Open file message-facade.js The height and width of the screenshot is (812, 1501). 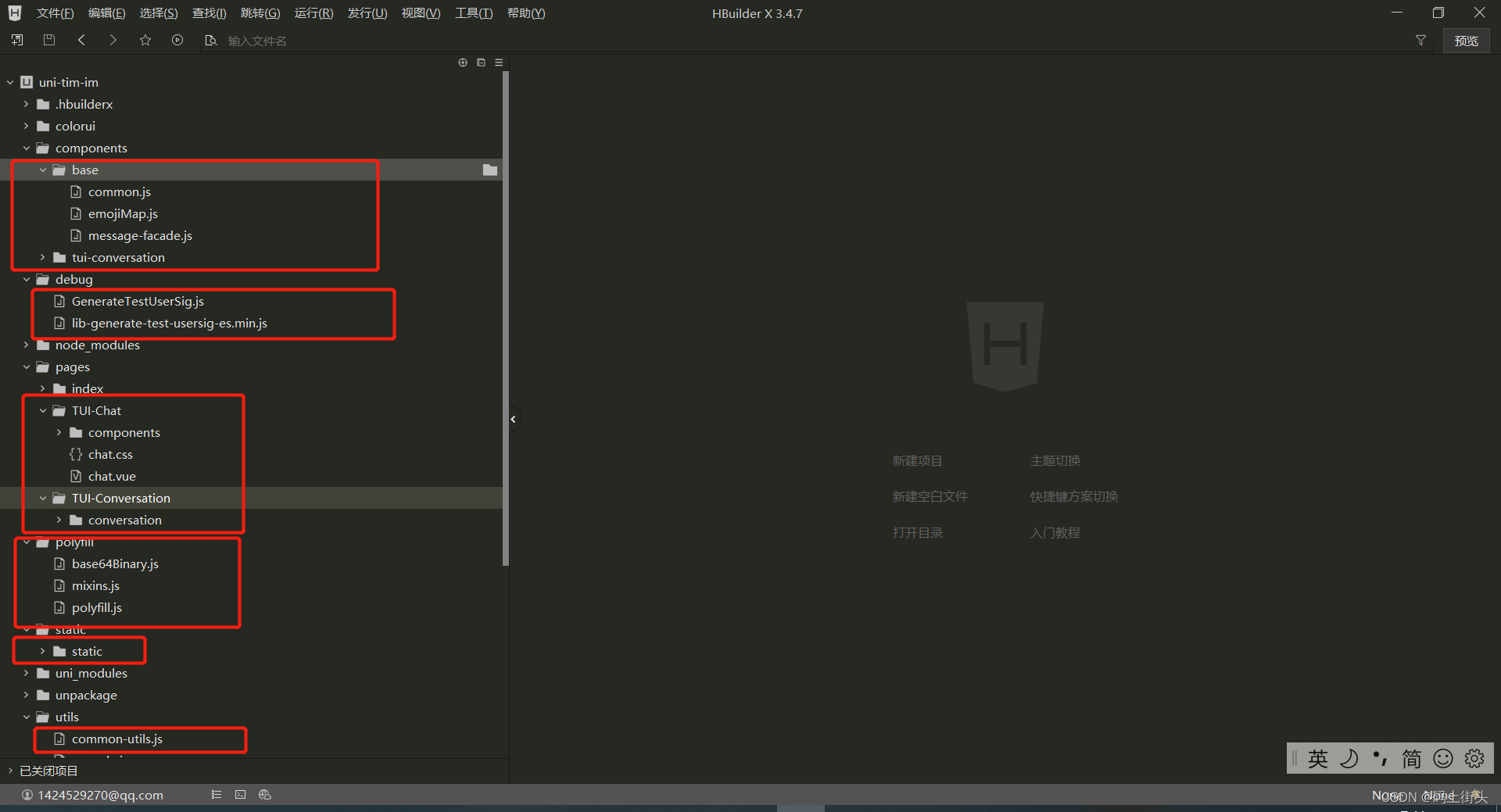click(140, 235)
